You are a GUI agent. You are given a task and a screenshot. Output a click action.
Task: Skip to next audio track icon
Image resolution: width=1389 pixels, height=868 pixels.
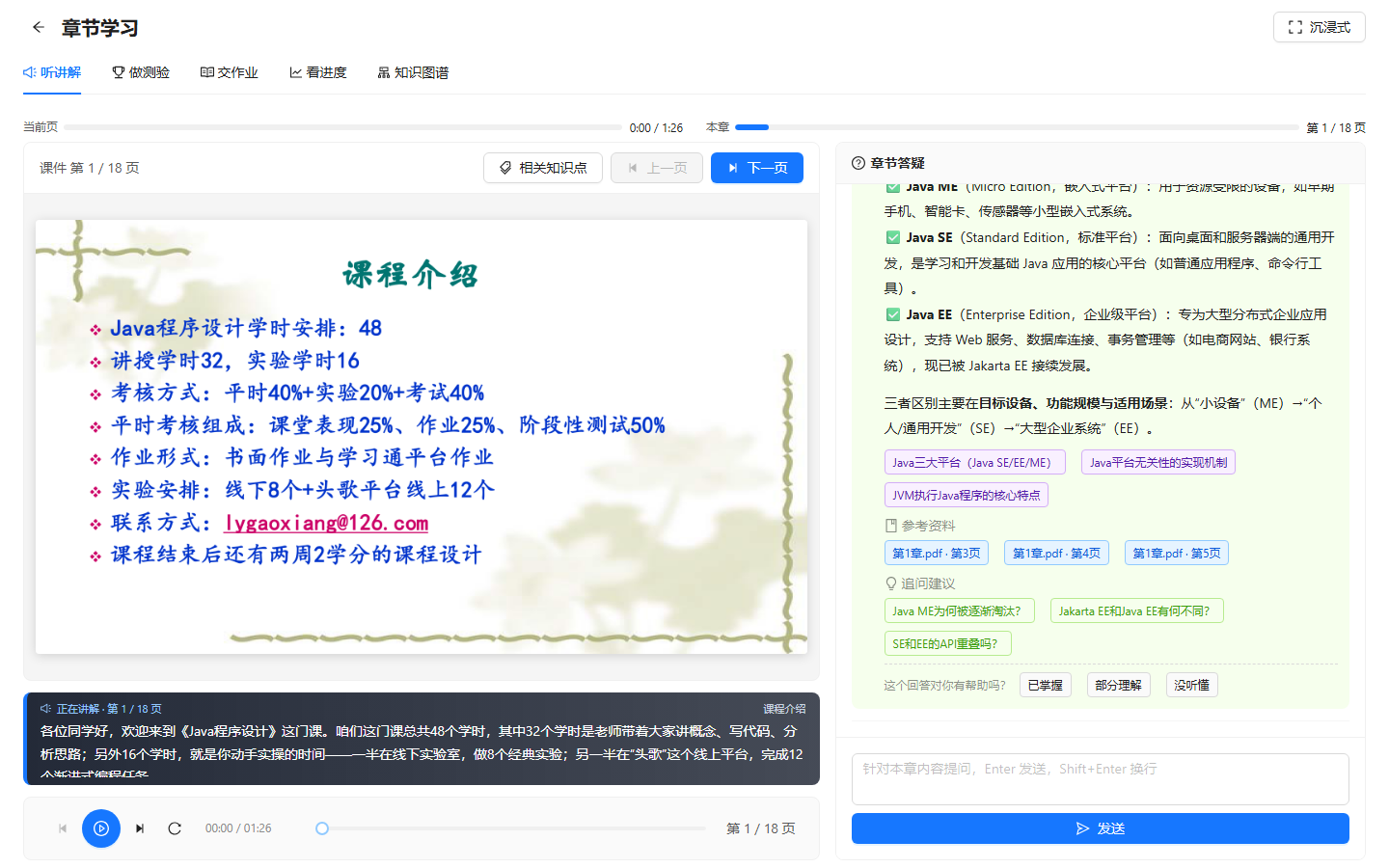click(x=140, y=828)
